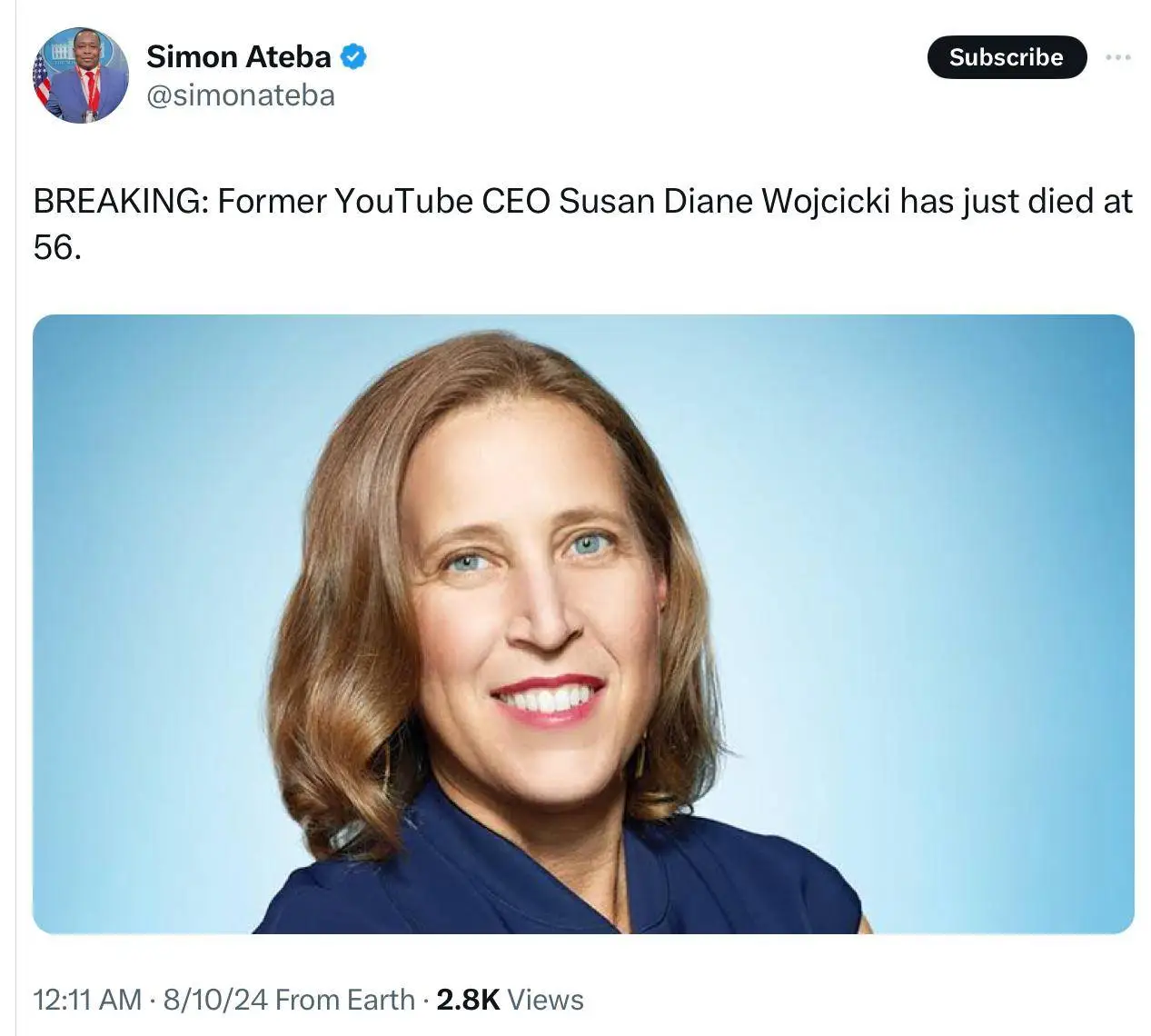Open the Simon Ateba display name link
1151x1036 pixels.
(238, 56)
